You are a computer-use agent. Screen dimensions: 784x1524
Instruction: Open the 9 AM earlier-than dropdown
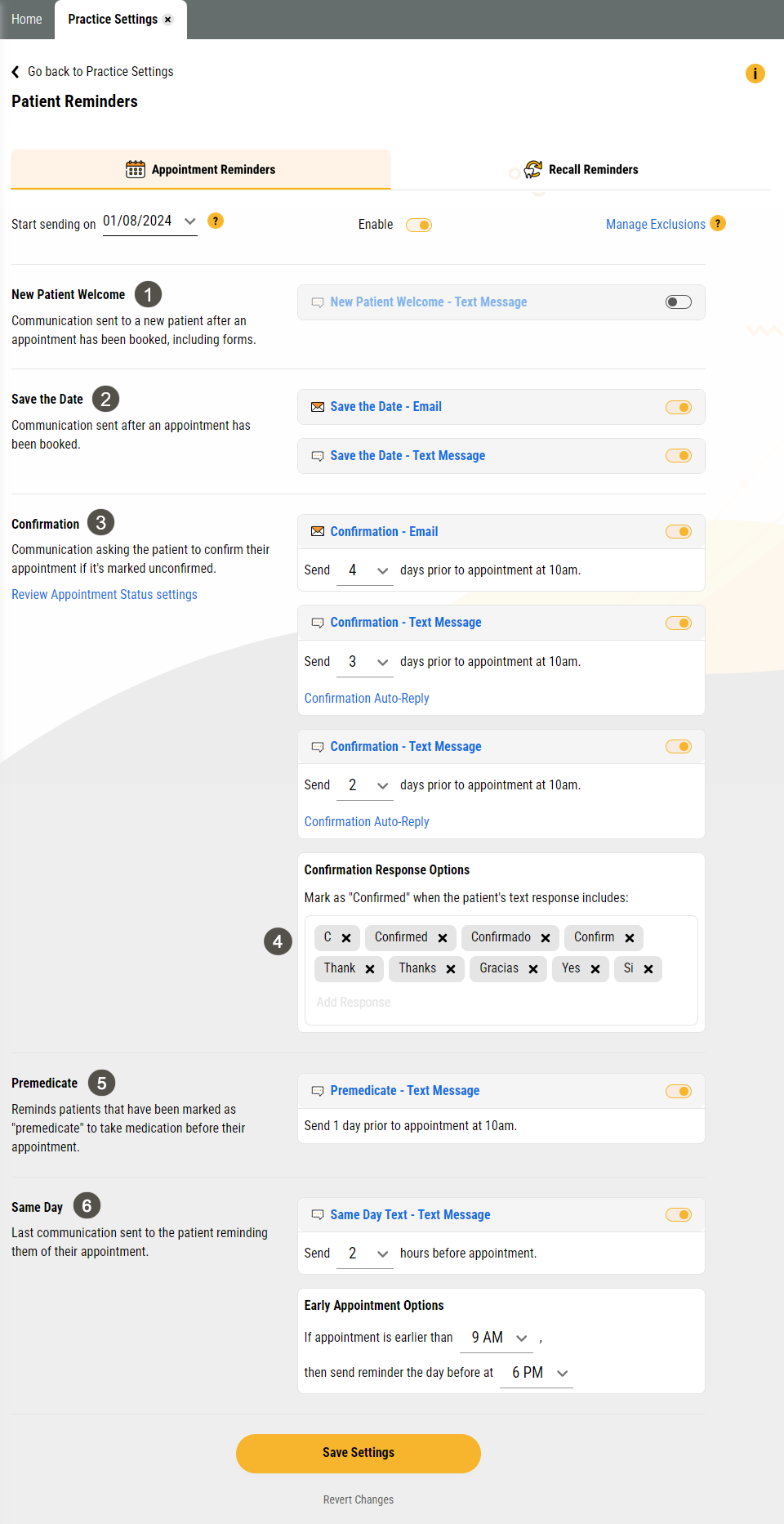coord(497,1338)
